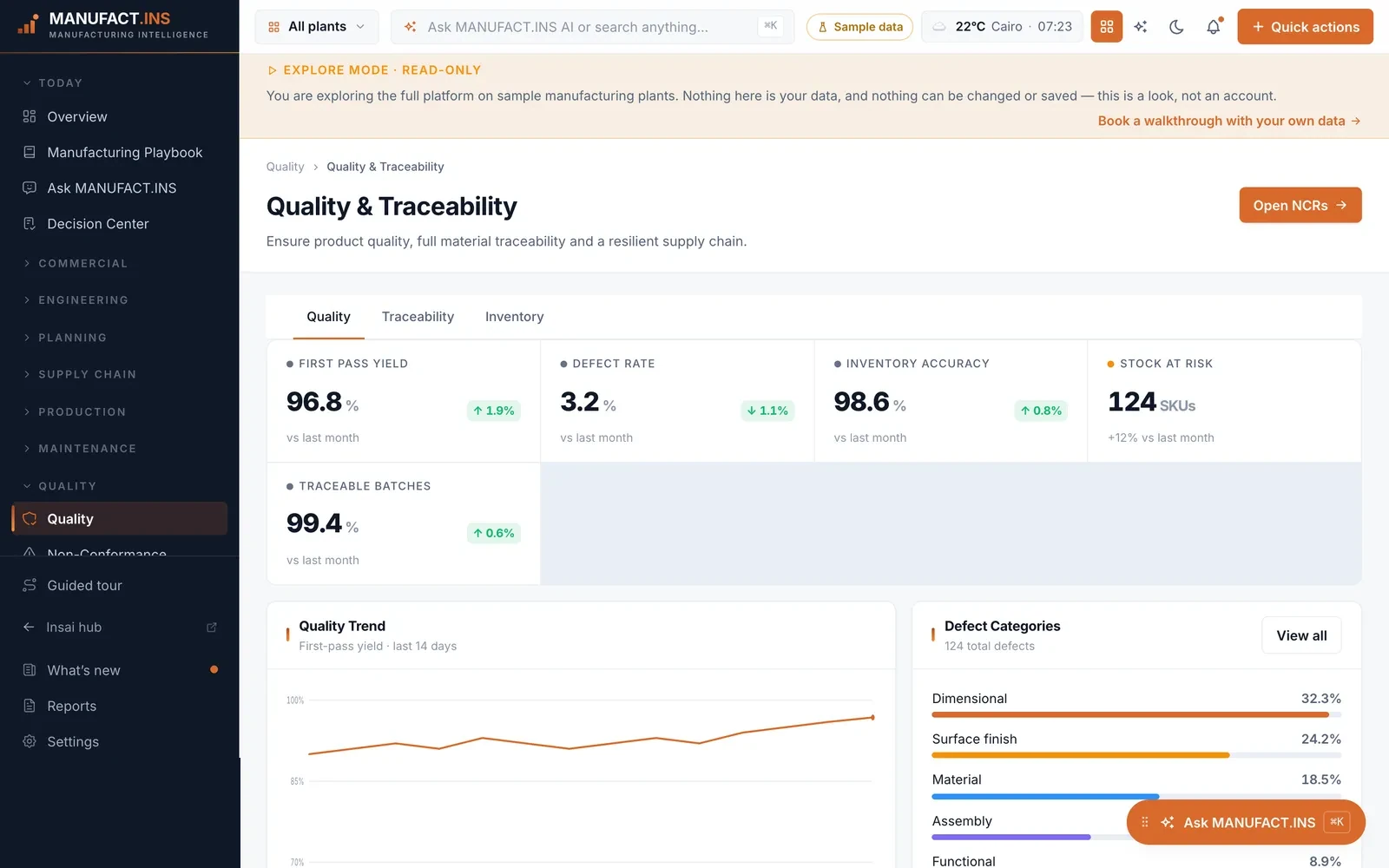Click the Surface finish defect progress bar
Viewport: 1389px width, 868px height.
1136,756
